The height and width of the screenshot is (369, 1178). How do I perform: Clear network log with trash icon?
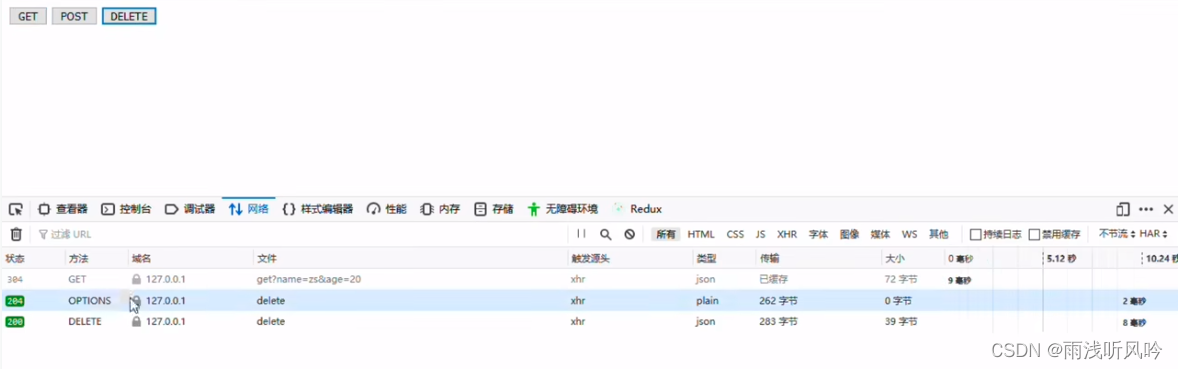click(x=16, y=234)
